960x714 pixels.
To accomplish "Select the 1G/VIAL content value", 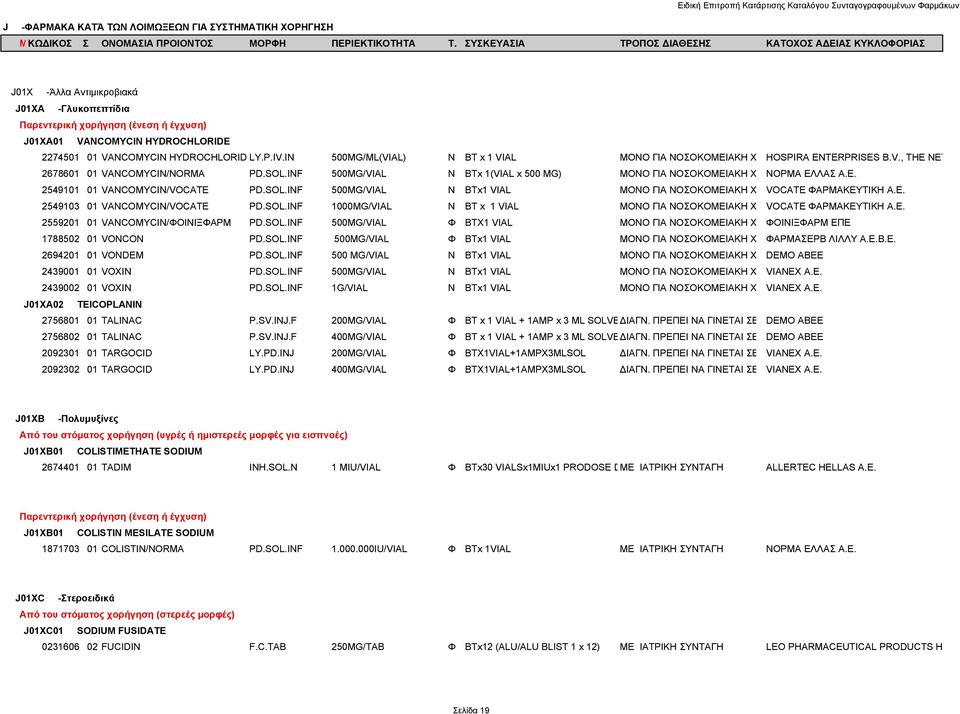I will point(350,288).
